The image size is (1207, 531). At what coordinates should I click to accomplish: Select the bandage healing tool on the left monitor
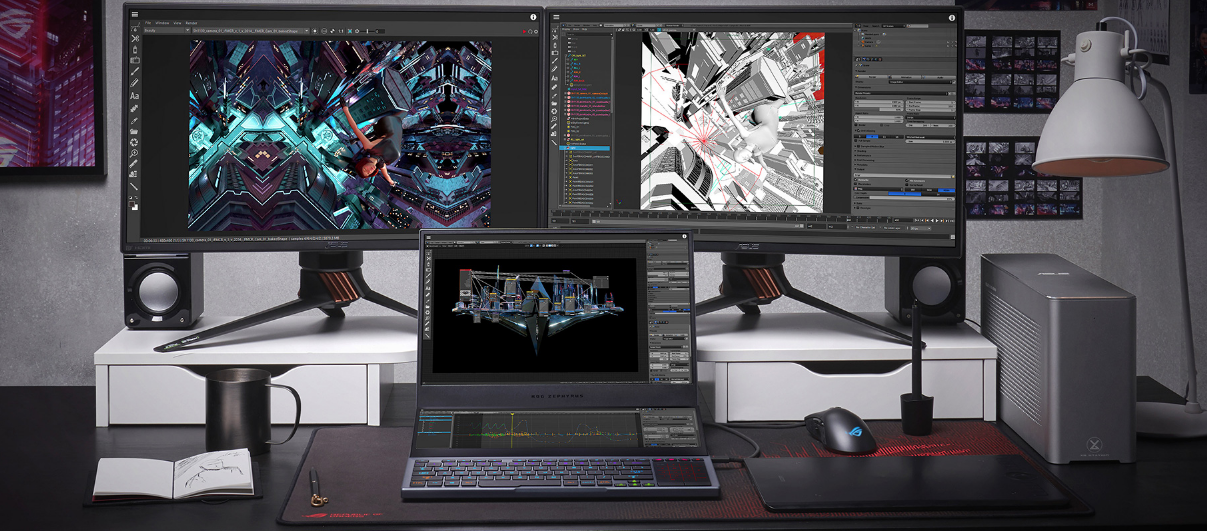pyautogui.click(x=134, y=109)
